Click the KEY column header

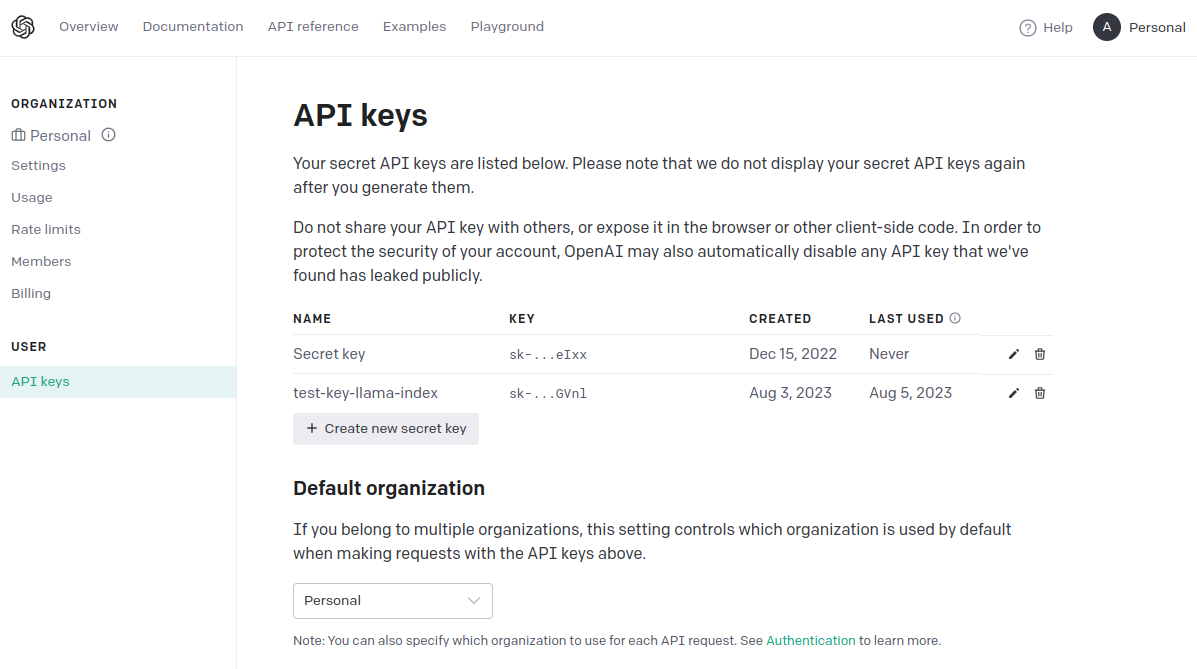click(x=522, y=318)
